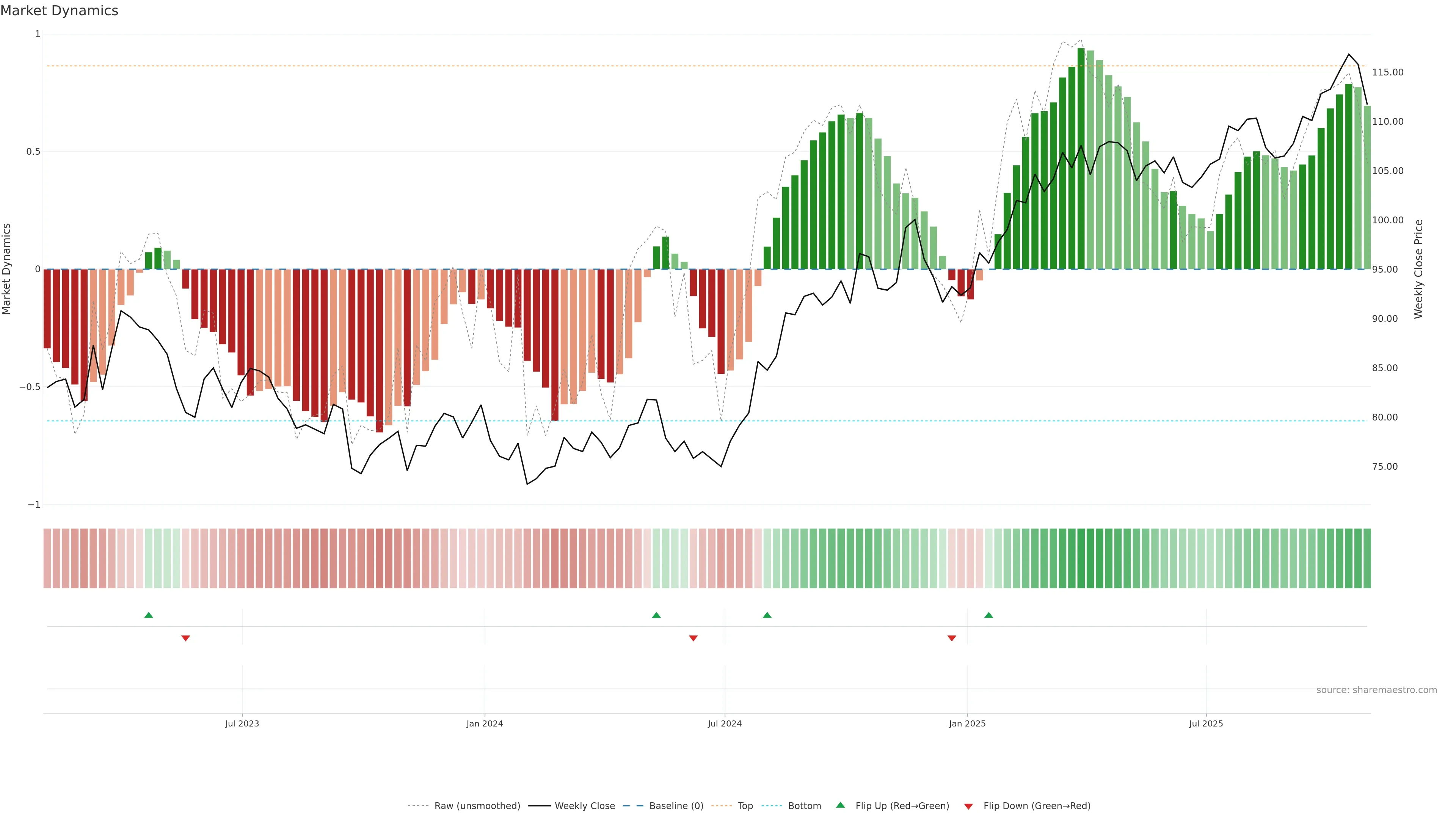Click the Jan 2025 x-axis label
This screenshot has height=819, width=1456.
point(967,723)
